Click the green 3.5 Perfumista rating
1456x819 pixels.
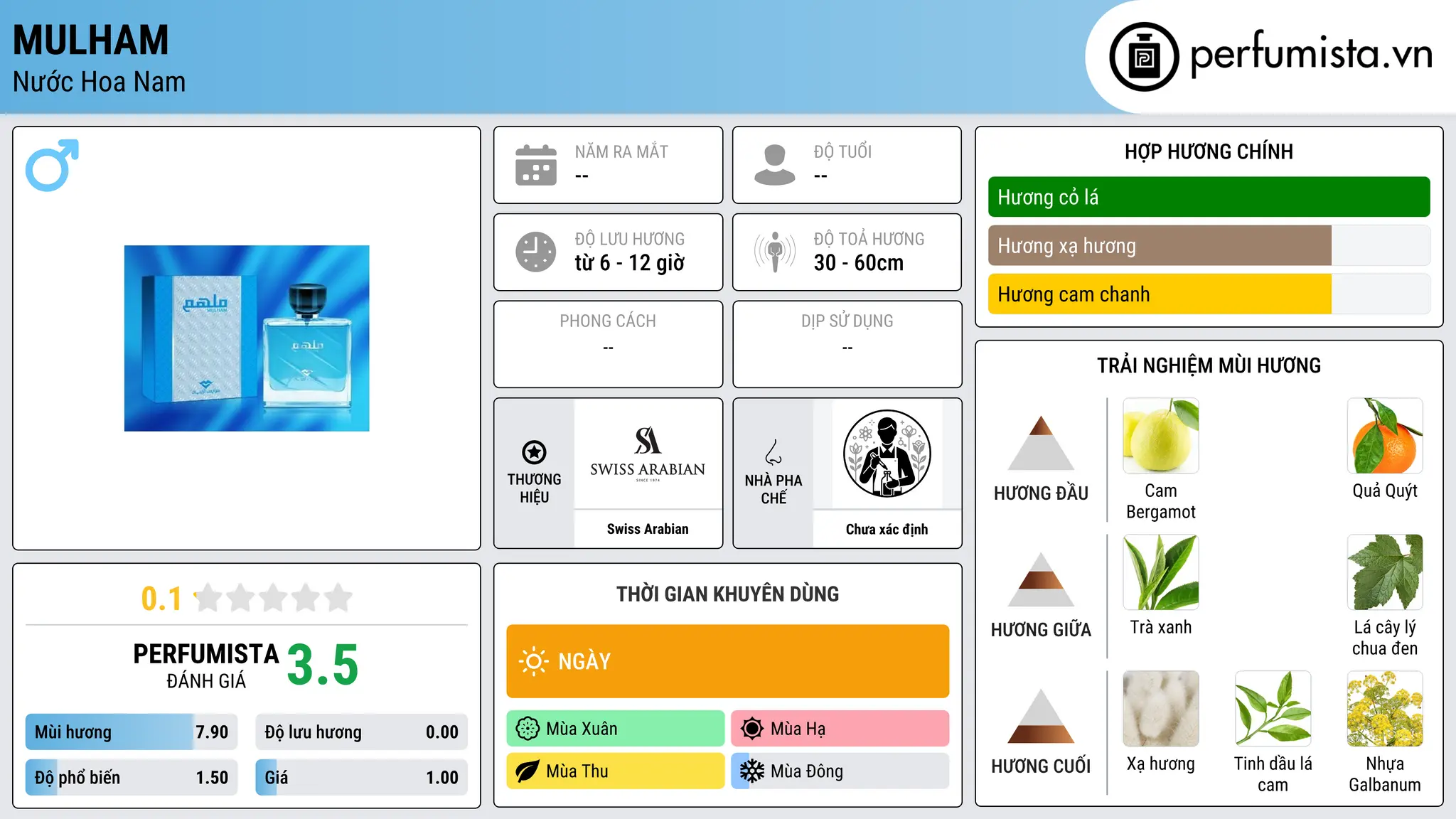click(x=323, y=665)
